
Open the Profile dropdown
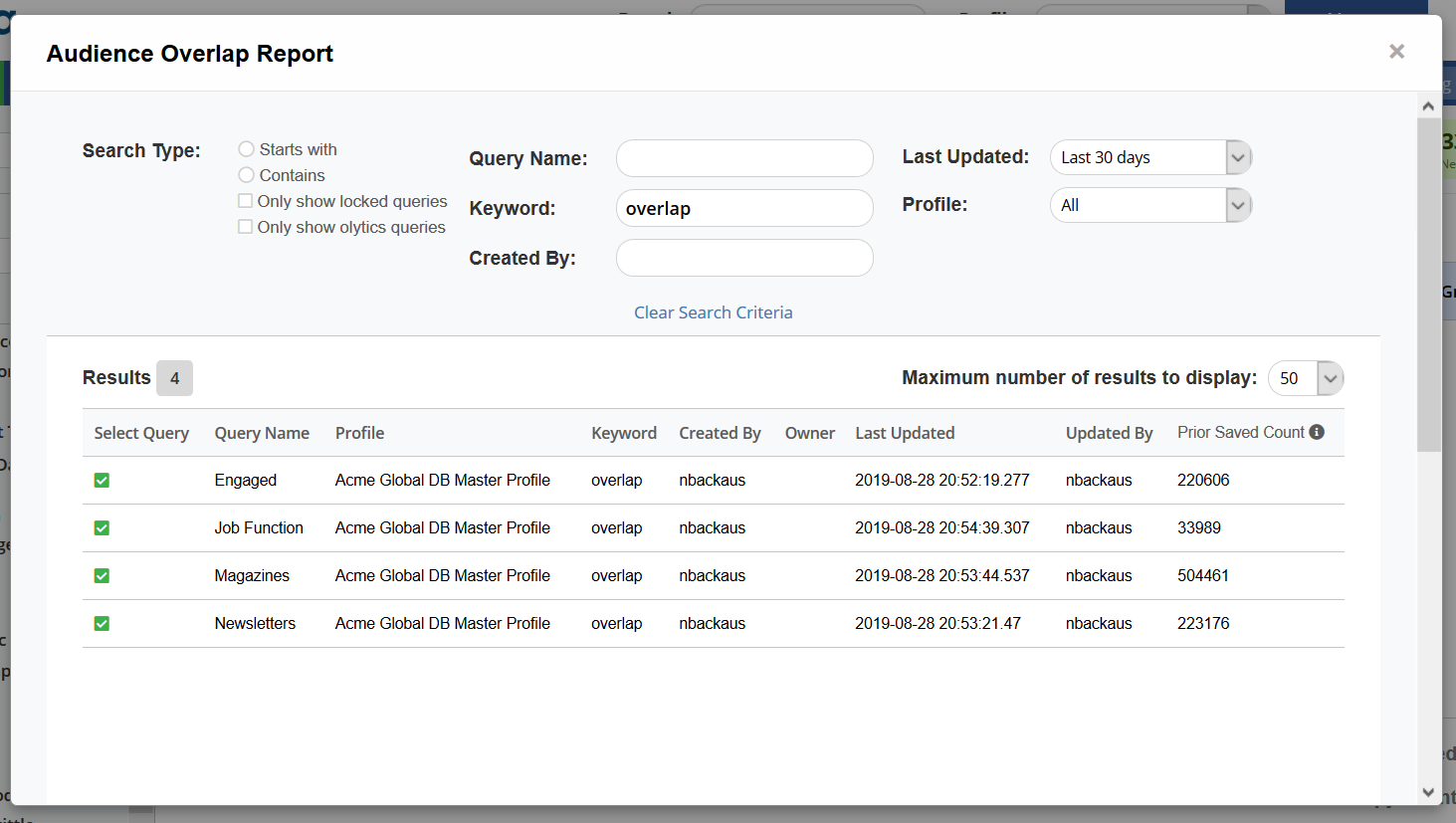(x=1150, y=205)
